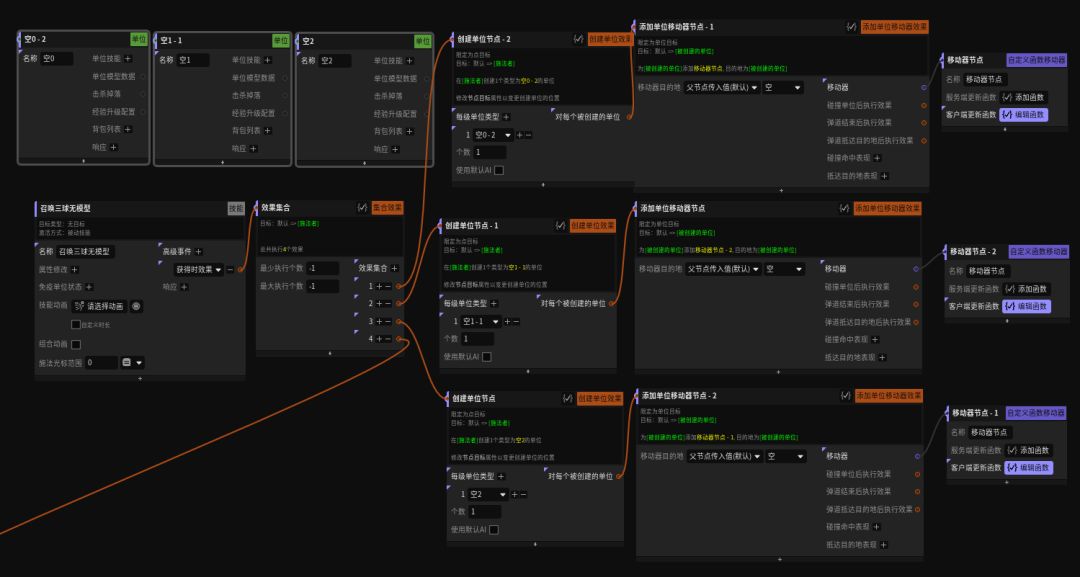Click the 单位 tag on node 空1-1

point(280,41)
